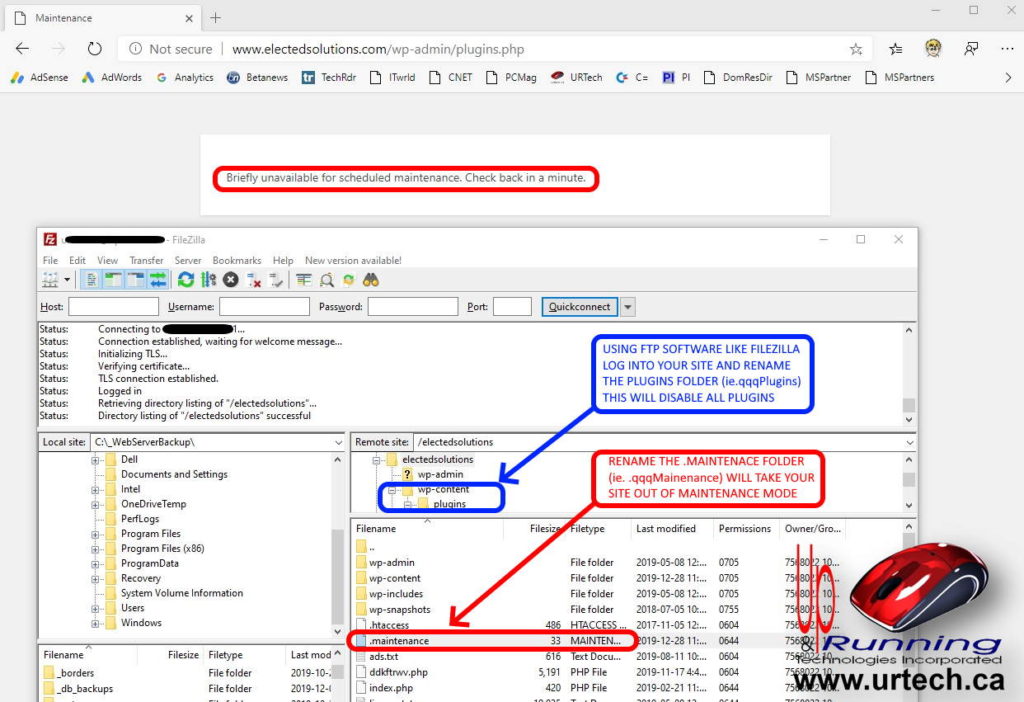
Task: Open the Bookmarks menu in FileZilla
Action: tap(236, 260)
